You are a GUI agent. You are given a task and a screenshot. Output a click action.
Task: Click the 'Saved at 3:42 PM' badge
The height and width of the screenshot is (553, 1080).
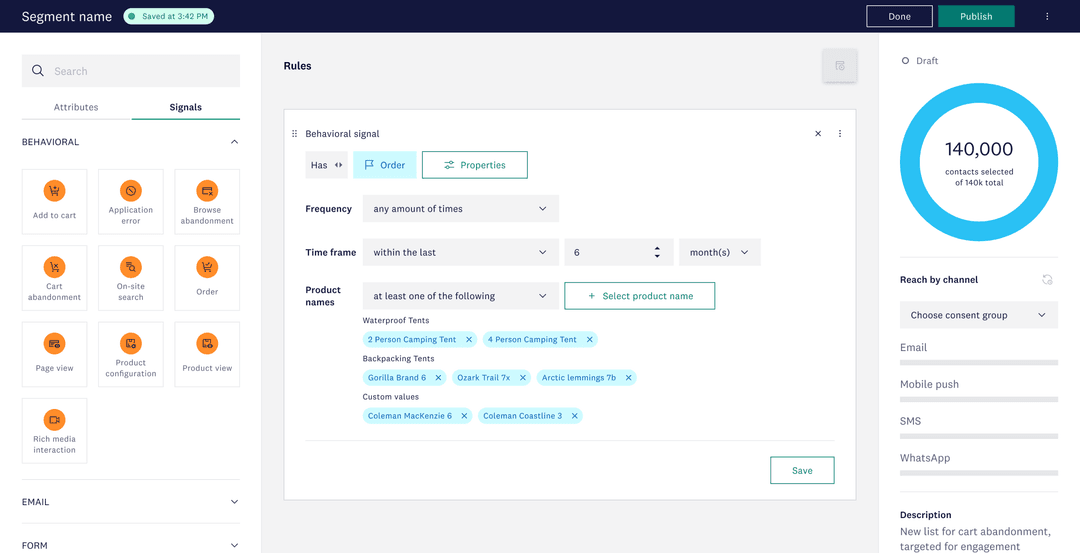point(169,16)
